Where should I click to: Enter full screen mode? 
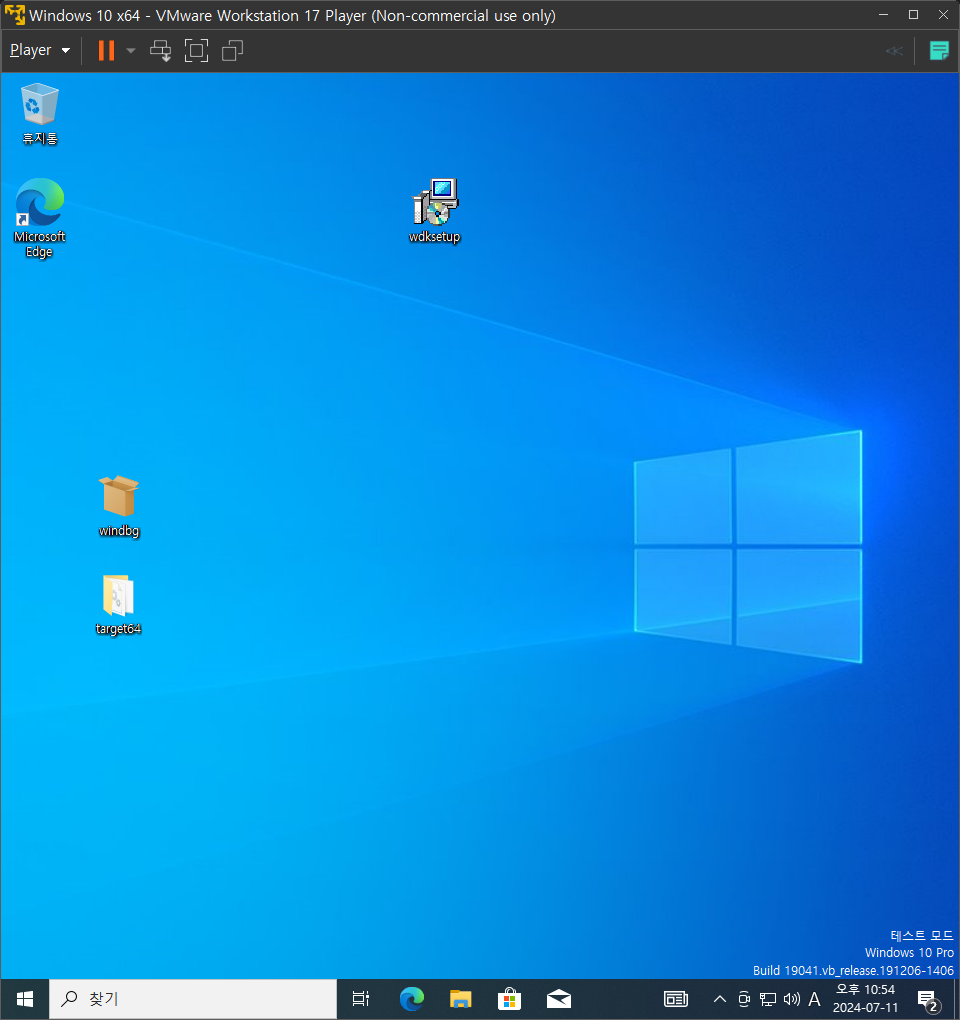[196, 50]
